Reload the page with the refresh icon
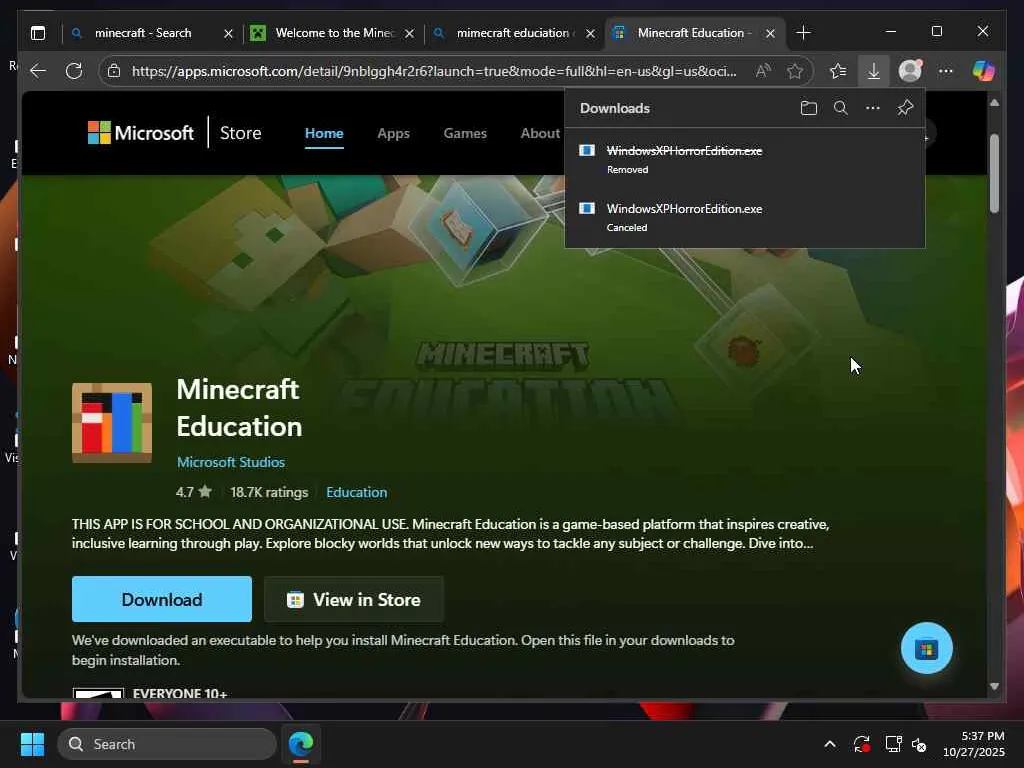Screen dimensions: 1024x768 coord(74,71)
